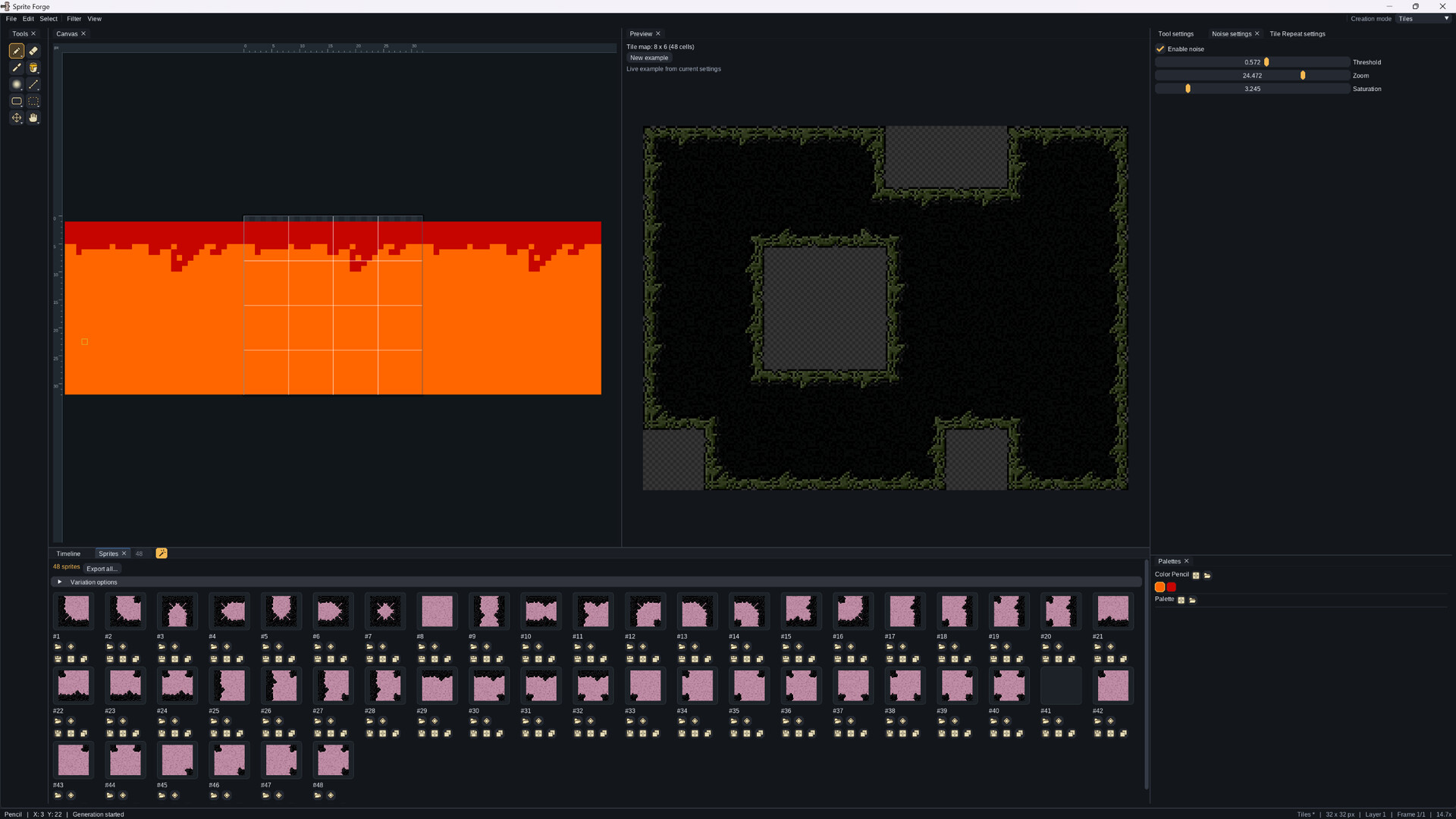This screenshot has width=1456, height=819.
Task: Pick the red color swatch
Action: point(1172,587)
